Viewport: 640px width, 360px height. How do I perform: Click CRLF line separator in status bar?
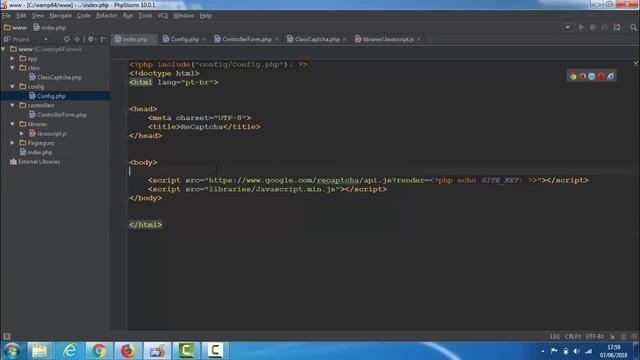[573, 336]
